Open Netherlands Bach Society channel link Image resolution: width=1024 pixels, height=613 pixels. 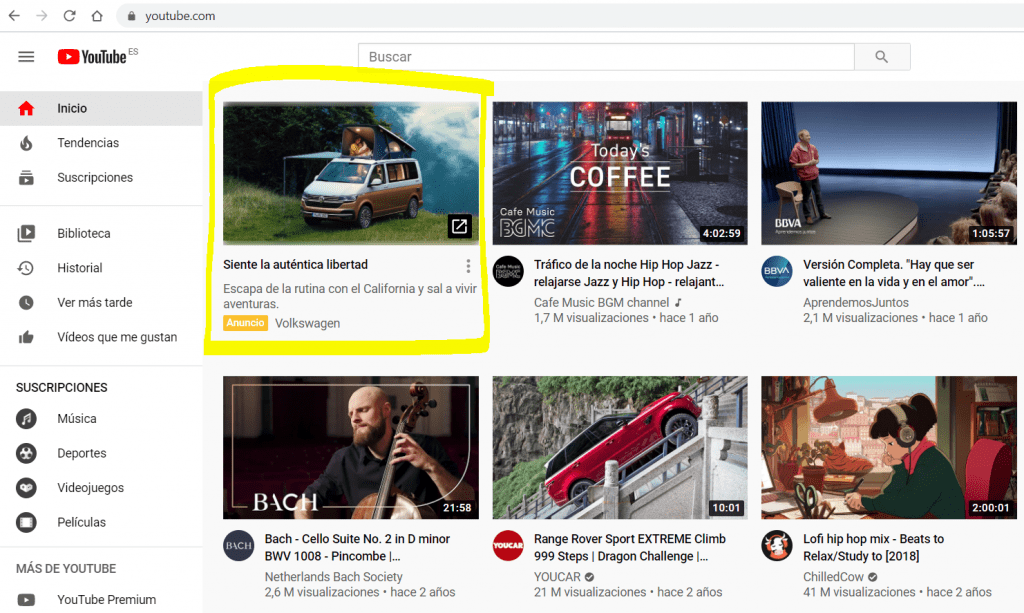[333, 576]
